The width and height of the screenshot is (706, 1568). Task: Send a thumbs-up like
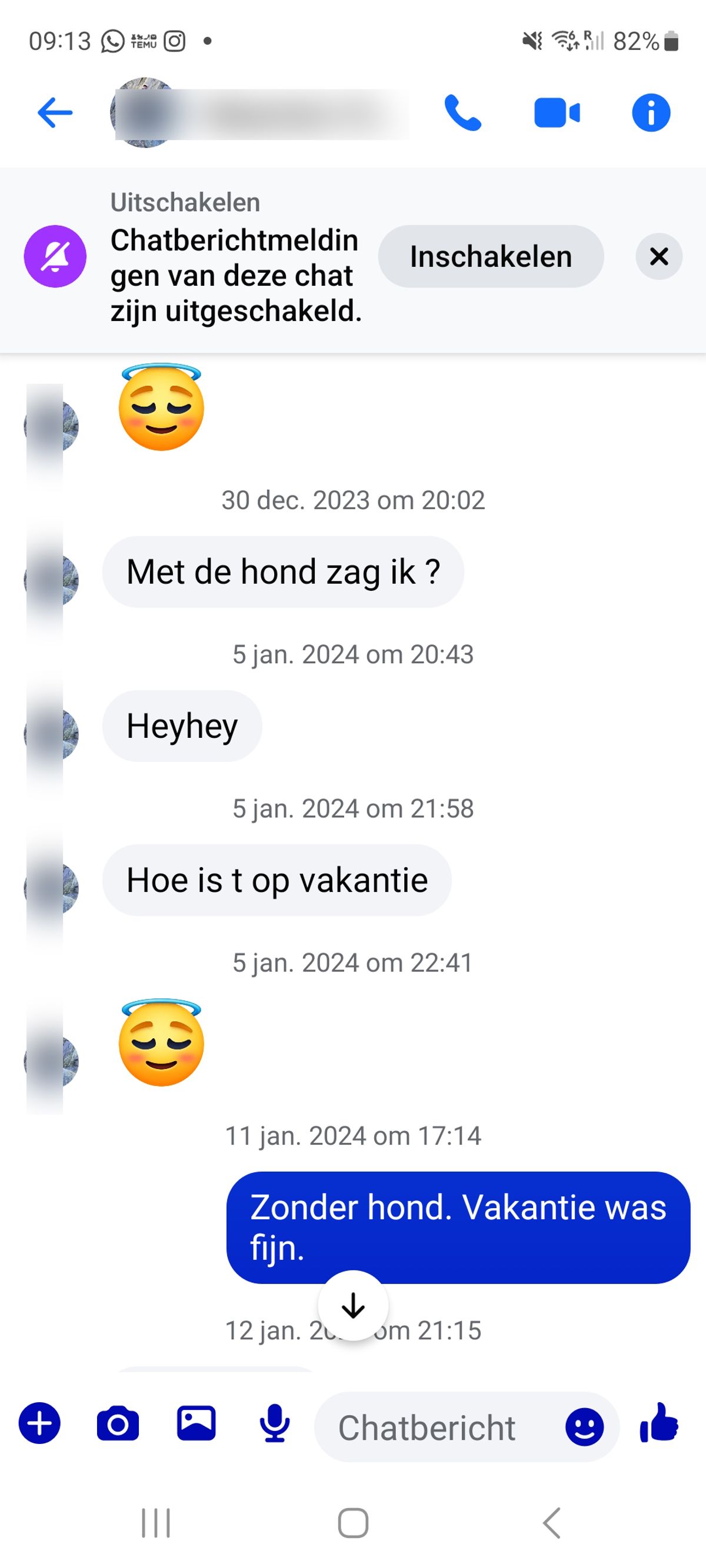tap(659, 1423)
